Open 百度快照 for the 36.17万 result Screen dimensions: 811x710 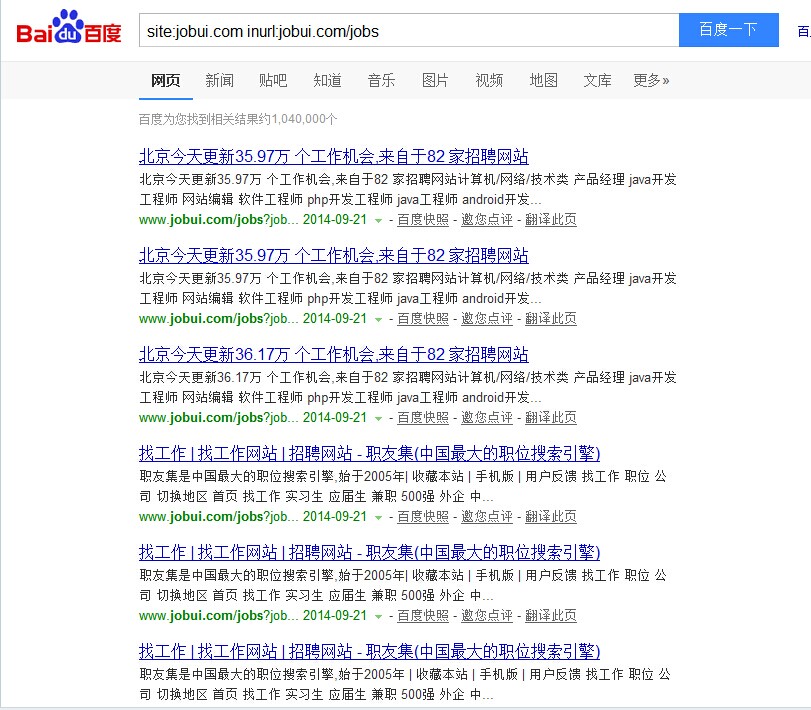click(423, 418)
